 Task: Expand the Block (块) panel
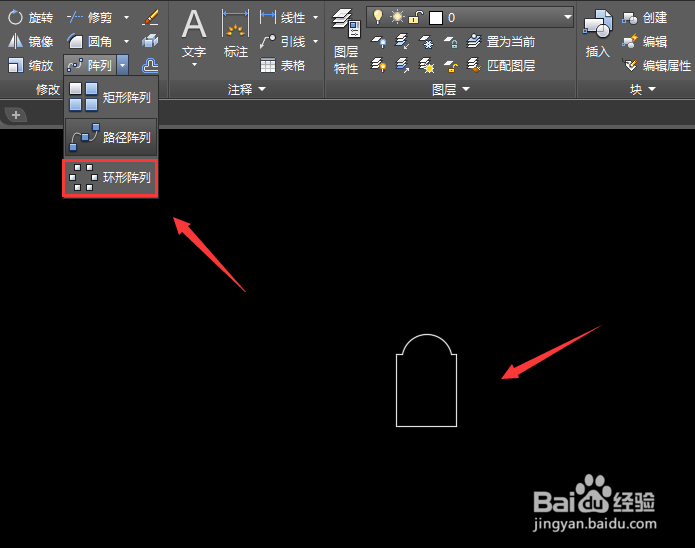click(643, 90)
